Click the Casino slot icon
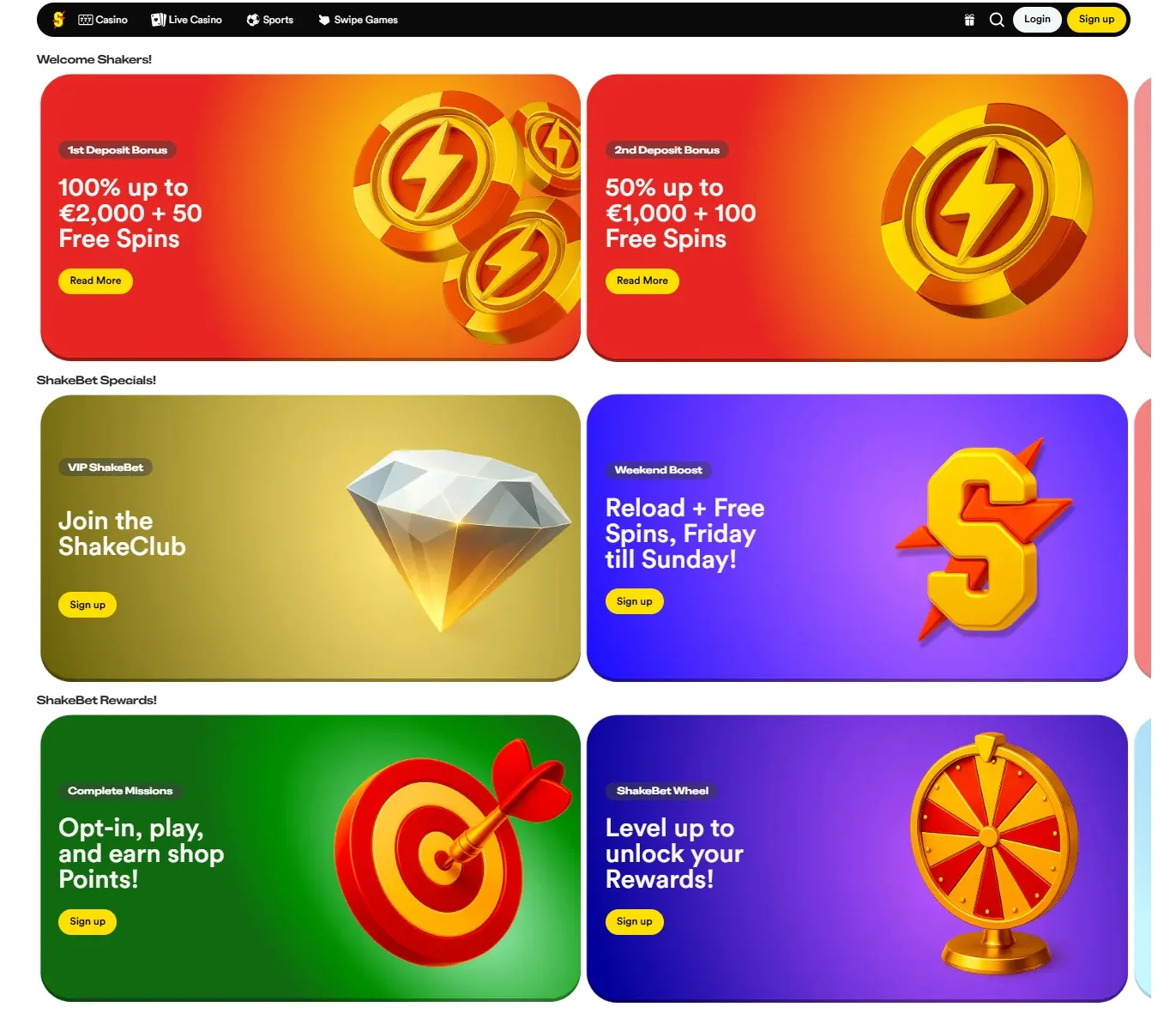The height and width of the screenshot is (1013, 1176). click(x=85, y=20)
